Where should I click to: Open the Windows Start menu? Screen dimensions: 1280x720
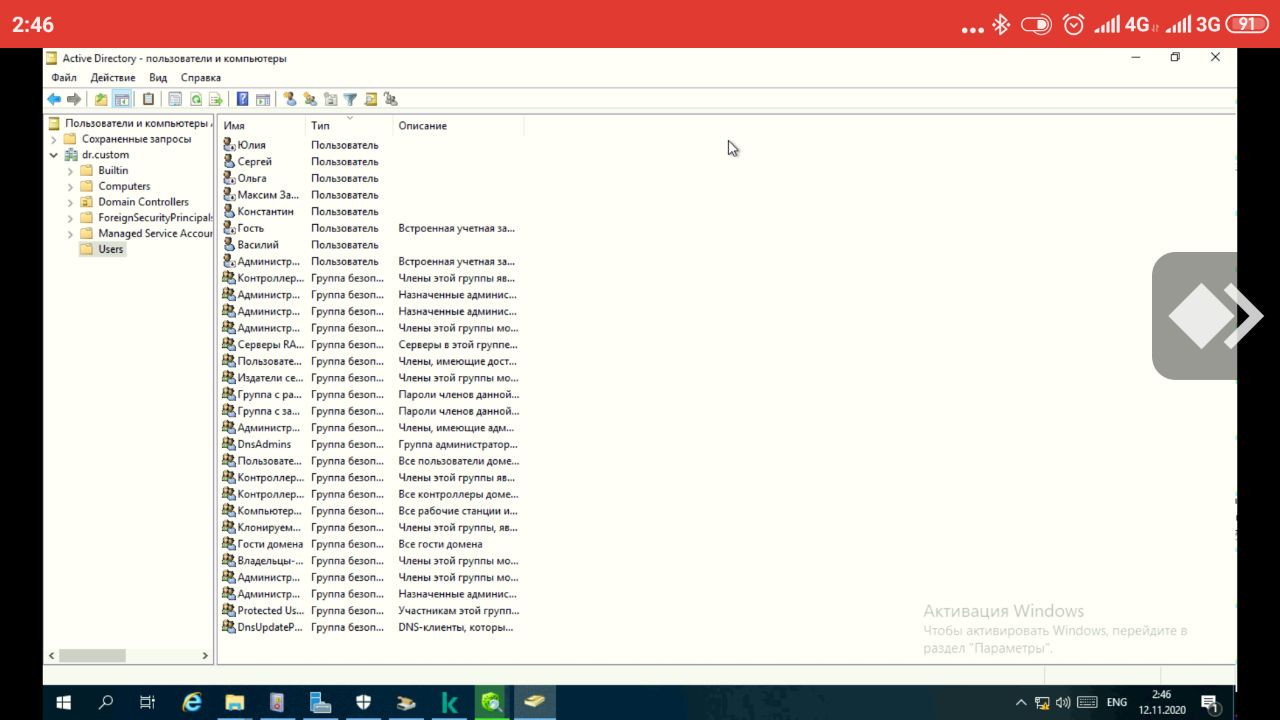point(63,703)
